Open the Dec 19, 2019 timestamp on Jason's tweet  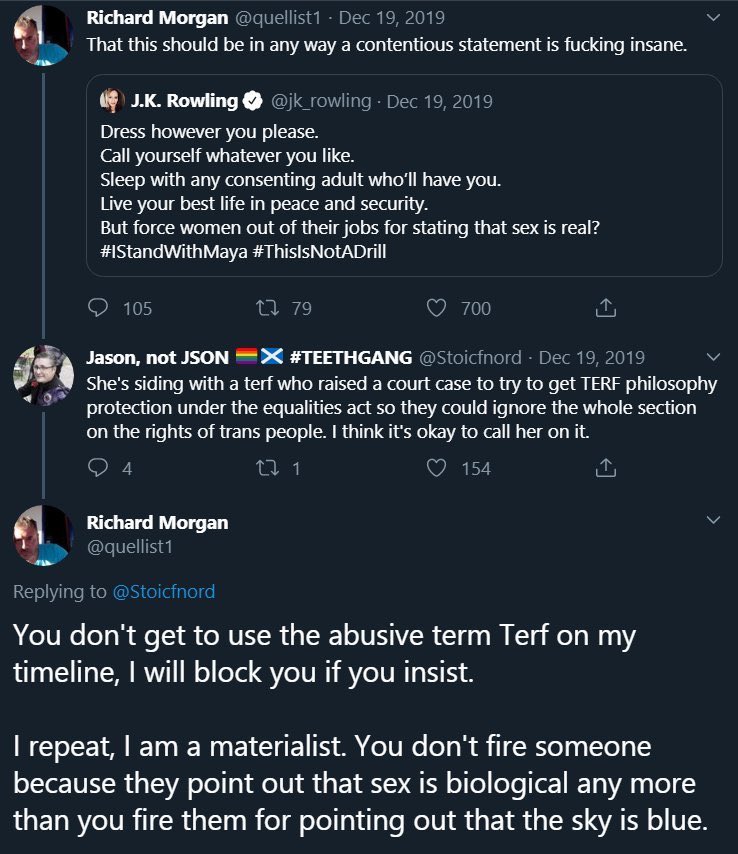point(591,357)
